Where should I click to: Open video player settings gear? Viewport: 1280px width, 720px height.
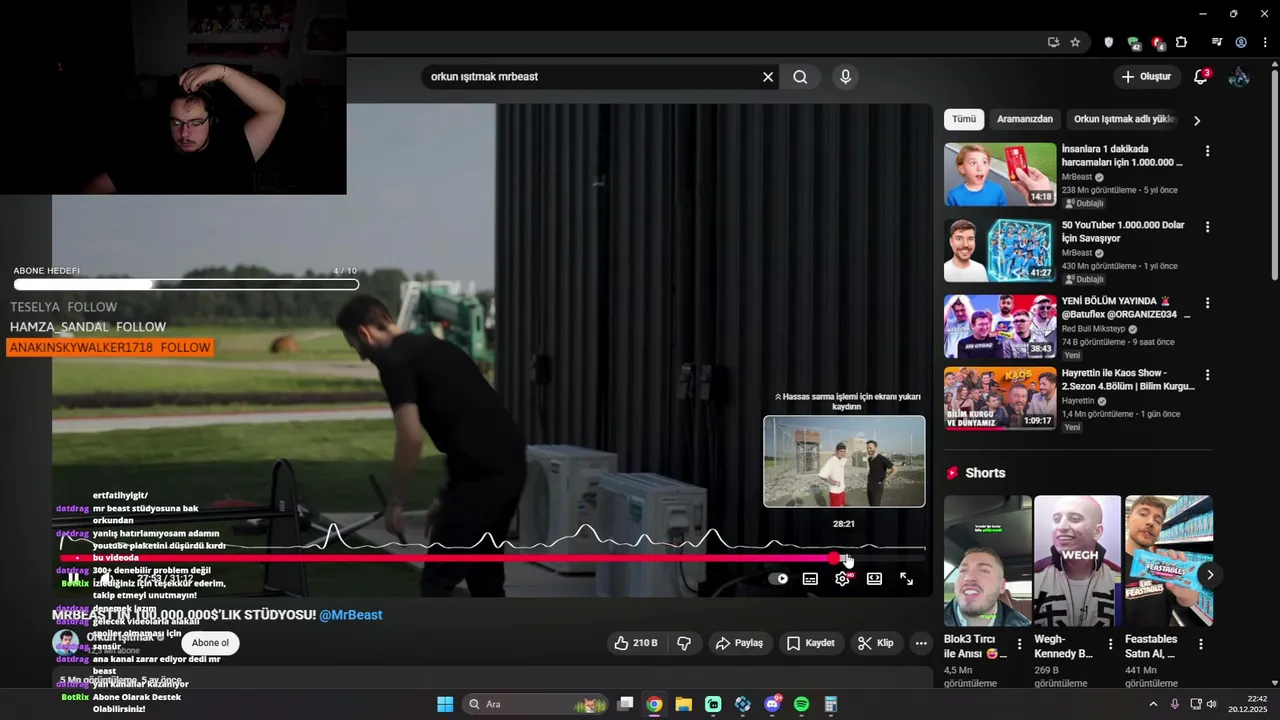(x=842, y=578)
